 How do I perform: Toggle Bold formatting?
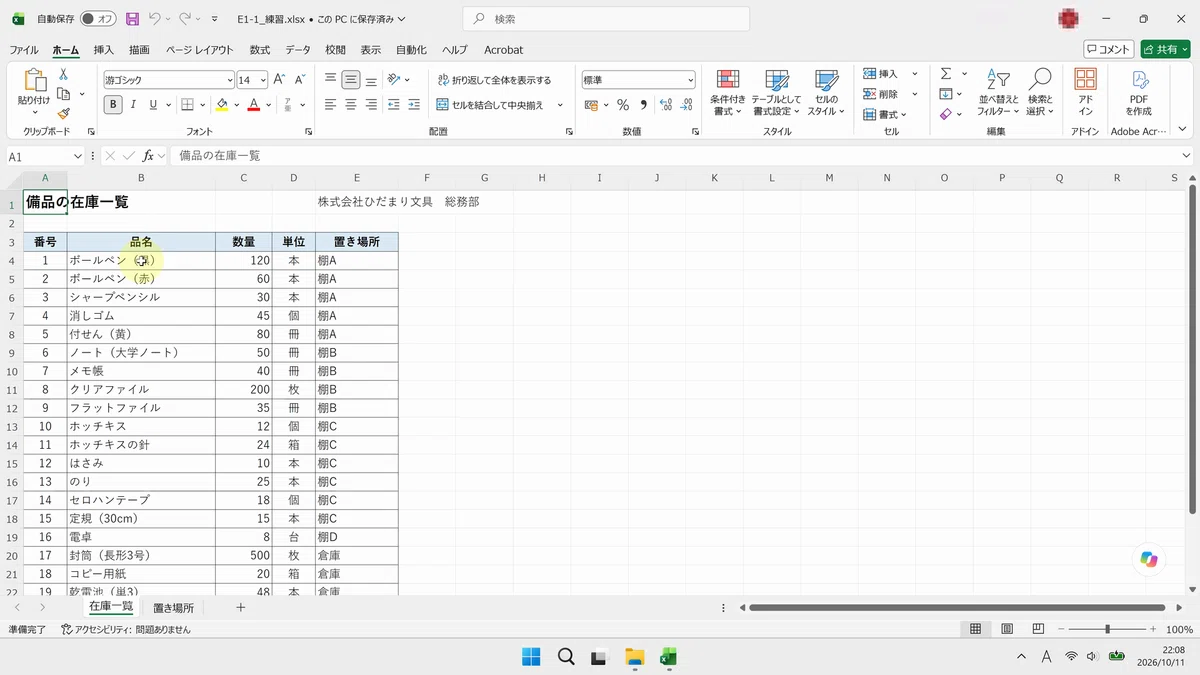pos(113,104)
